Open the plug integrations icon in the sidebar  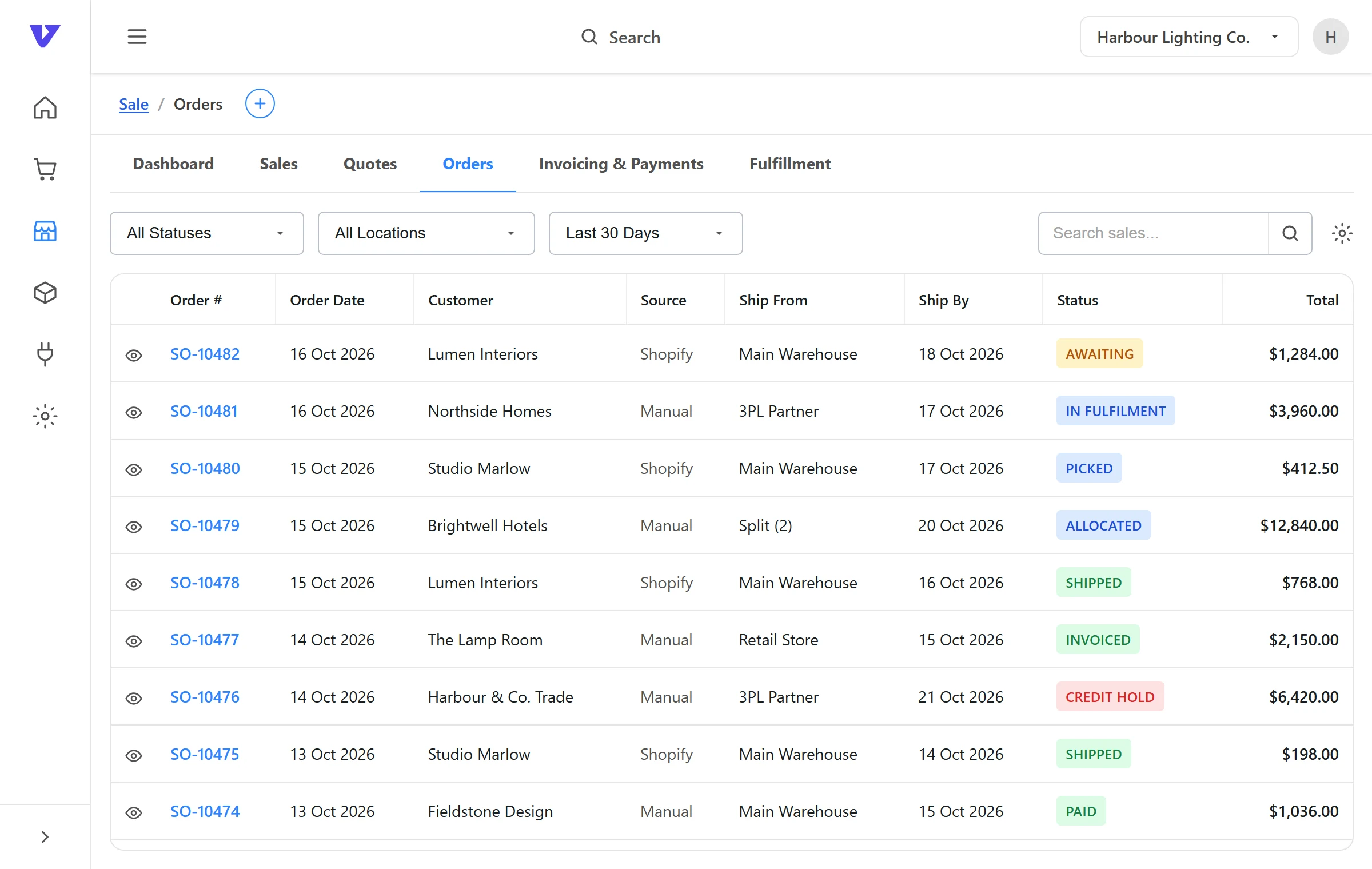coord(45,354)
